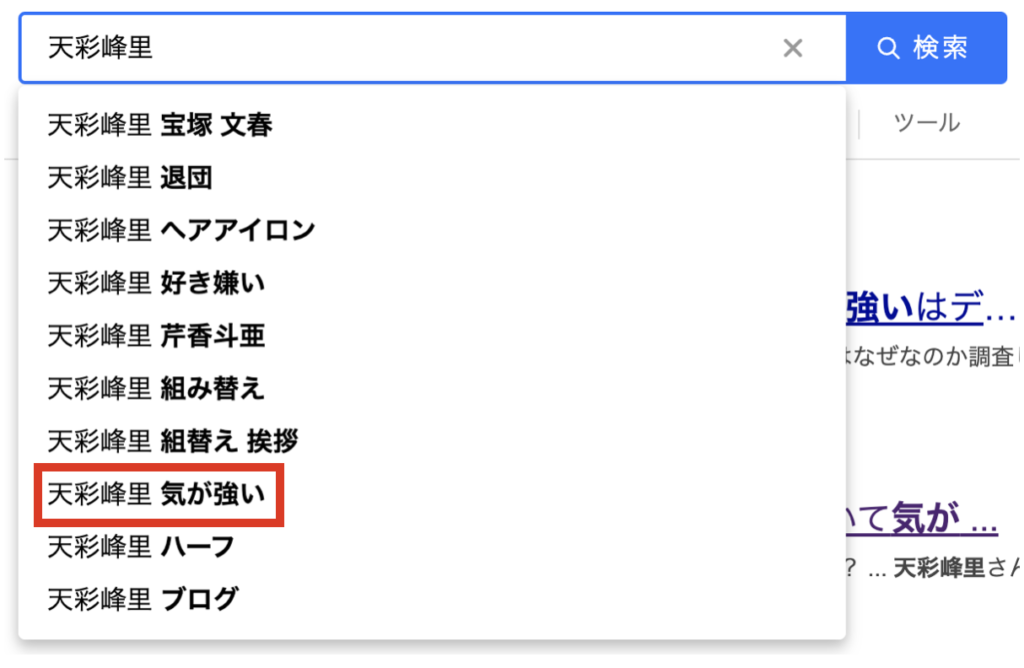Pick suggestion 天彩峰里 組替え 挨拶
Viewport: 1024px width, 668px height.
point(432,441)
